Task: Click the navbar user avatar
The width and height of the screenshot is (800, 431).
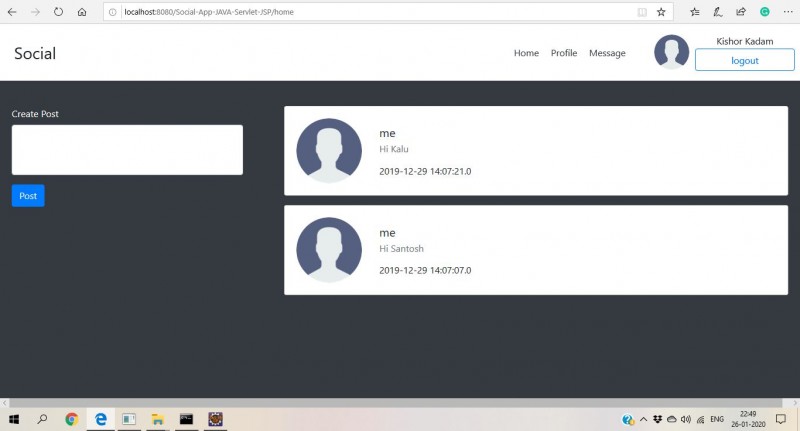Action: click(x=671, y=52)
